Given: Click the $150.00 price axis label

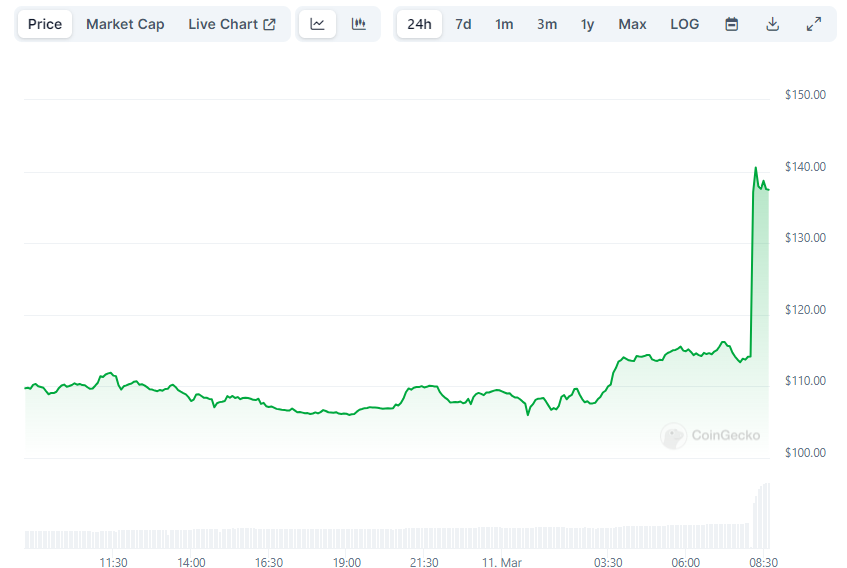Looking at the screenshot, I should click(x=805, y=95).
